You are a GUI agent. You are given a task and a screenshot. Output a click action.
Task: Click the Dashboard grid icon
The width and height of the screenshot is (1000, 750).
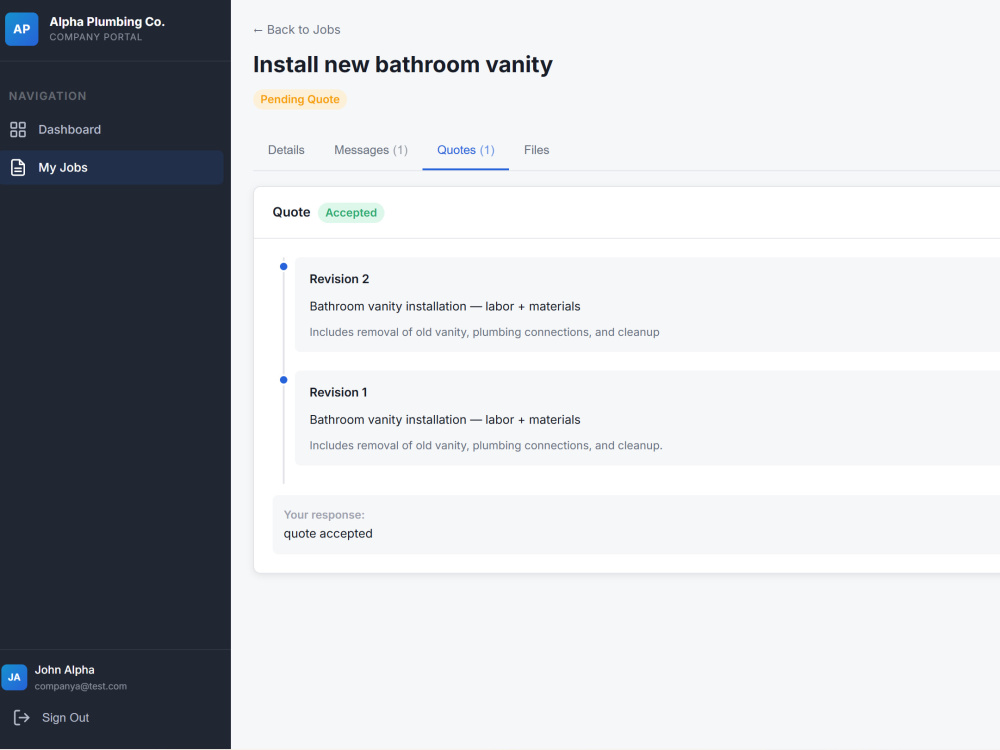tap(18, 129)
